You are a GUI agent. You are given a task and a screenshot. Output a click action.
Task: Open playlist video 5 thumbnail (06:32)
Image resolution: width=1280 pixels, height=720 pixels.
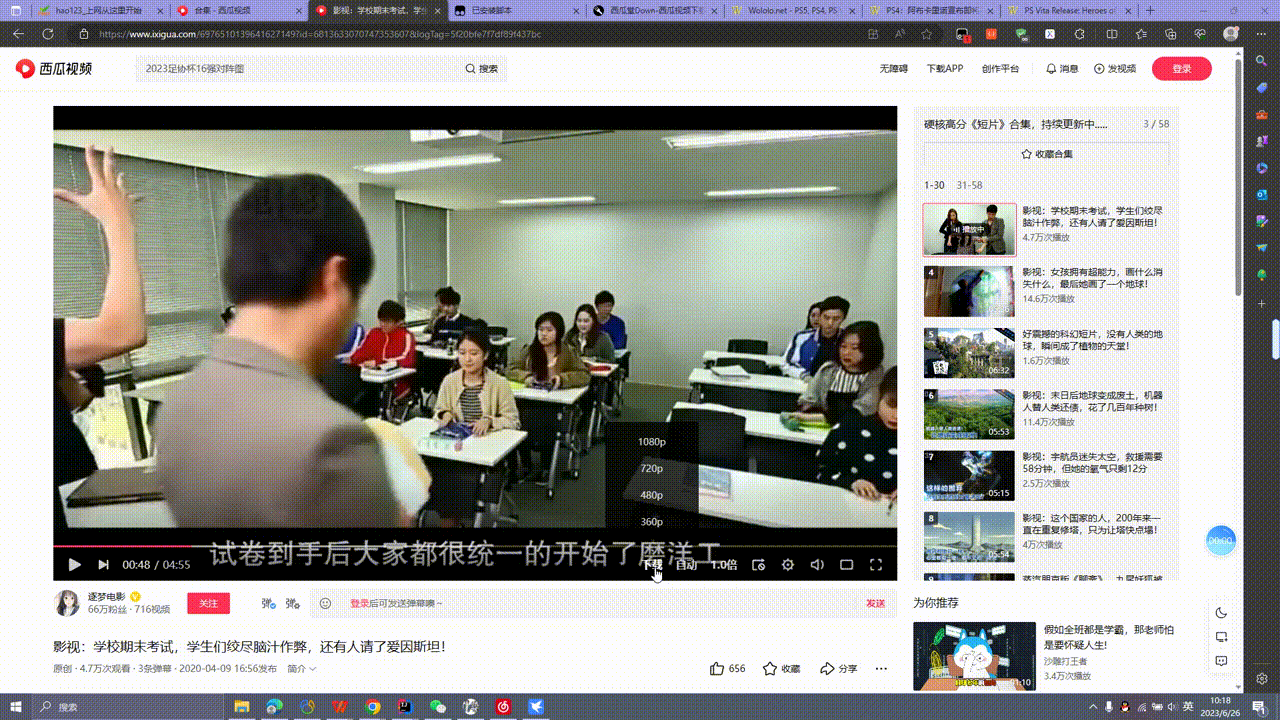click(x=969, y=353)
